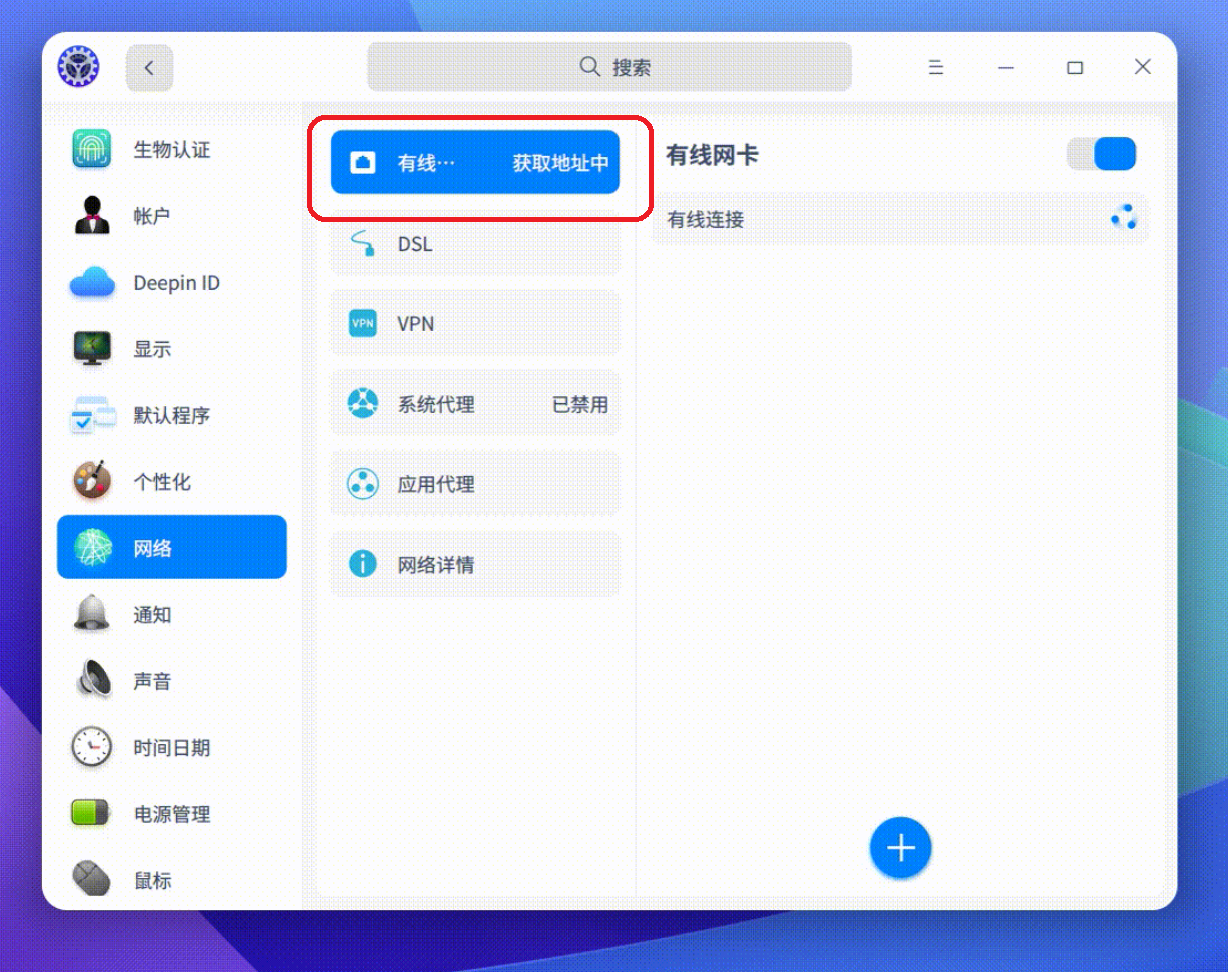Click the 时间日期 clock icon
Image resolution: width=1228 pixels, height=972 pixels.
tap(92, 747)
